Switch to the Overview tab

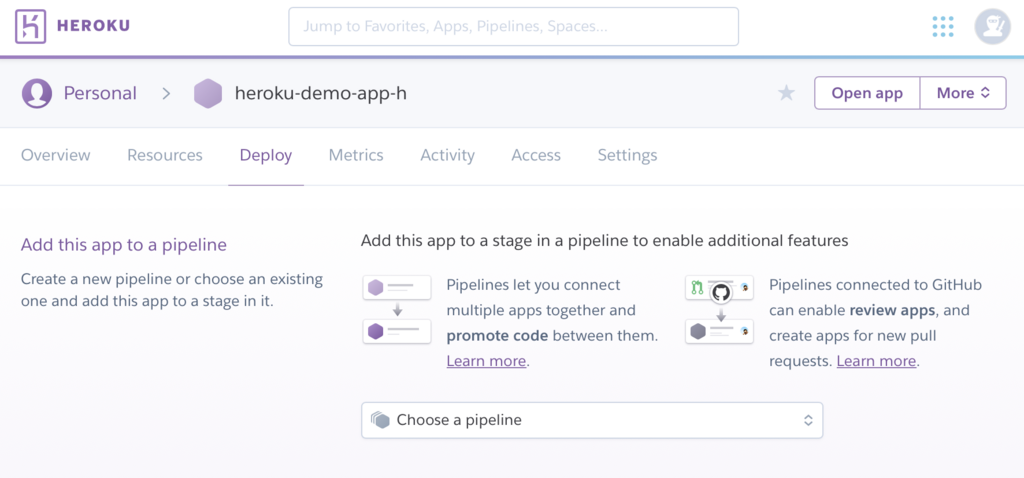(x=56, y=155)
